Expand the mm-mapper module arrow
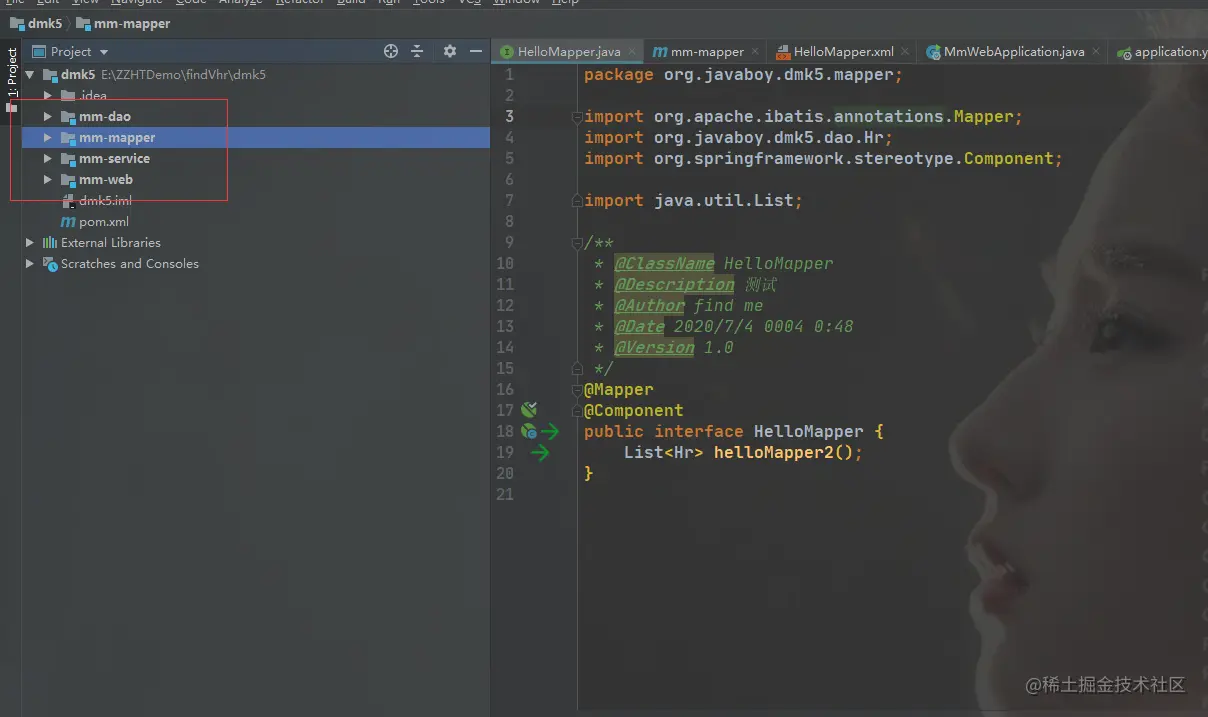Screen dimensions: 1208x717 [x=47, y=138]
